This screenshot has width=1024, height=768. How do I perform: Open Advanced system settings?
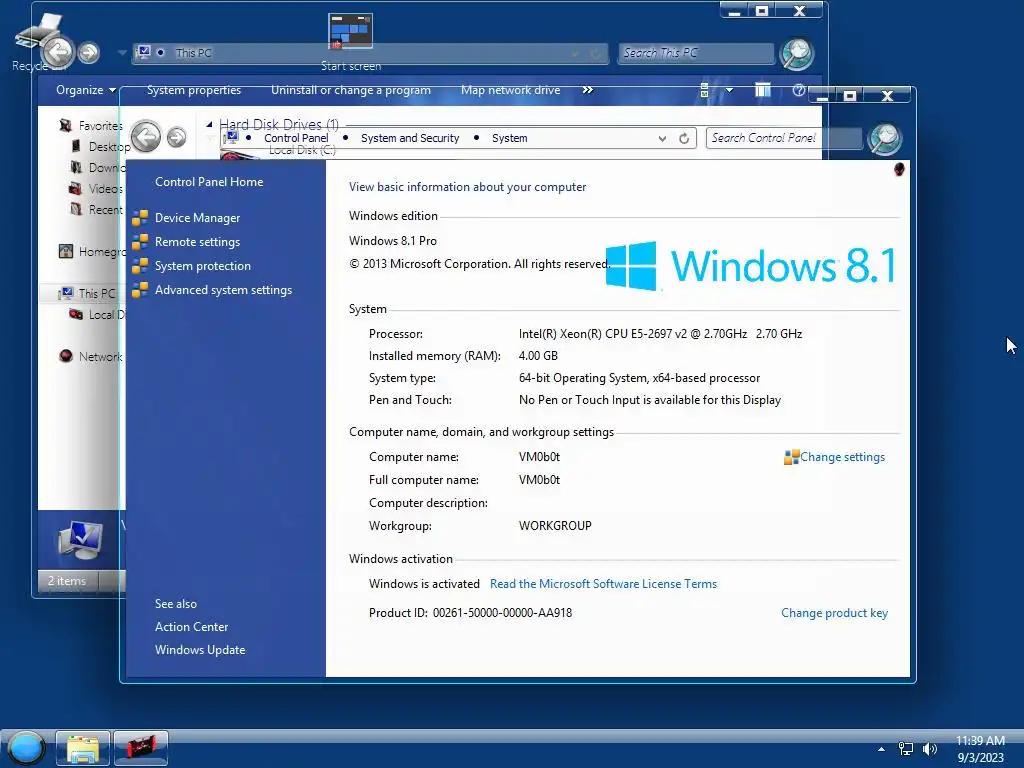(x=223, y=290)
